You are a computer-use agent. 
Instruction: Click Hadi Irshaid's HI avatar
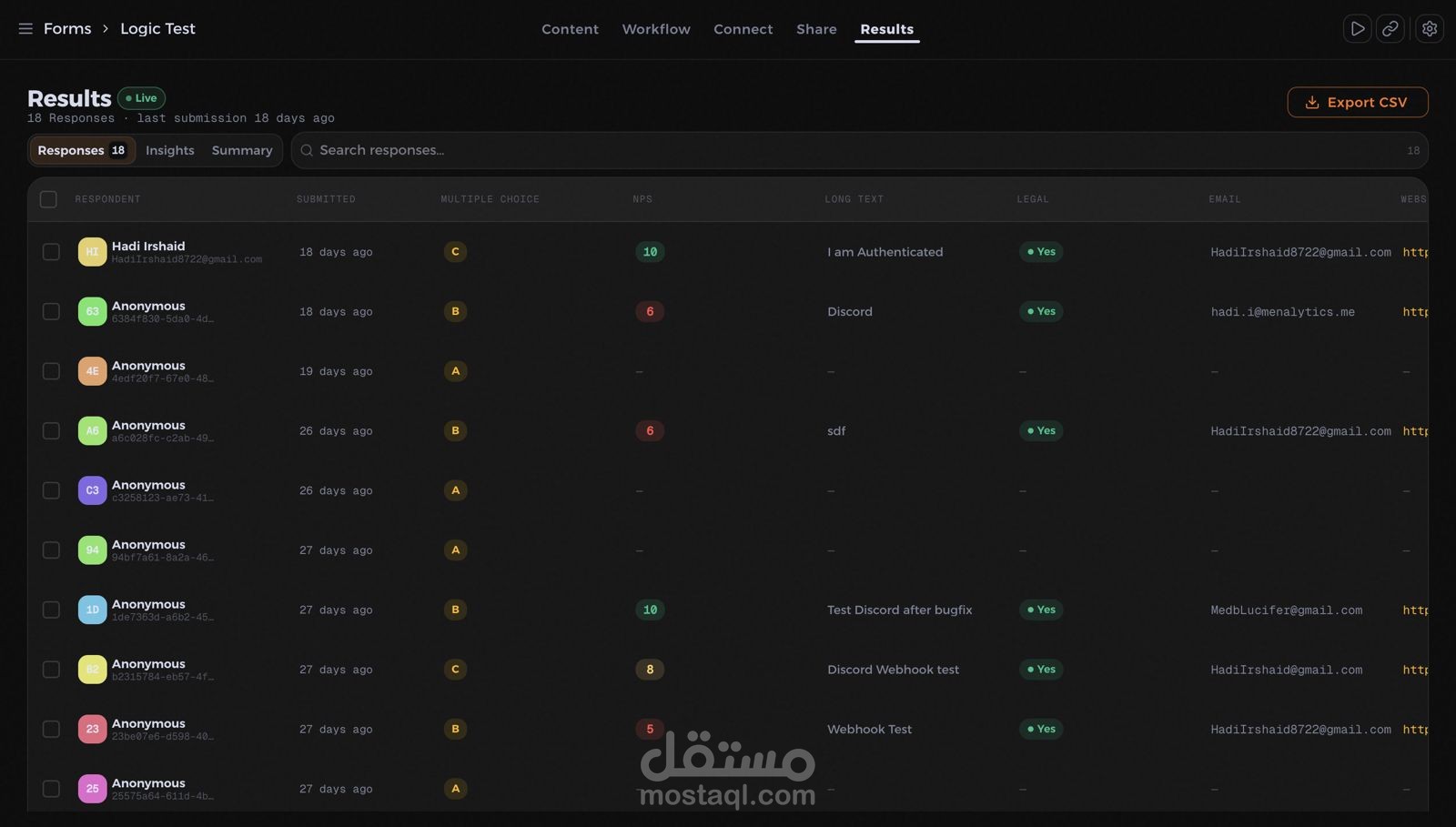[92, 252]
